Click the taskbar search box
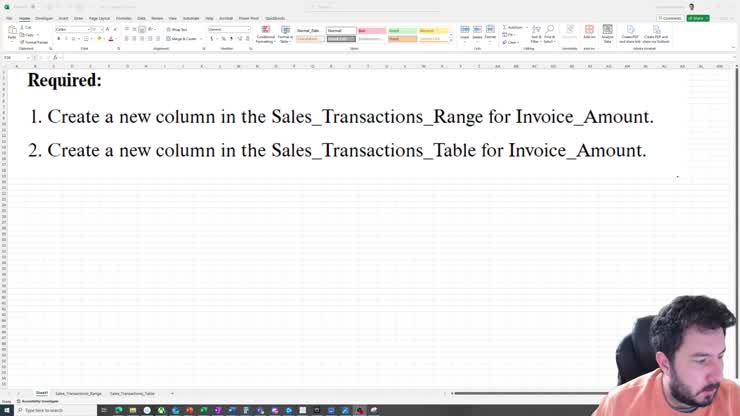Image resolution: width=740 pixels, height=416 pixels. click(56, 410)
